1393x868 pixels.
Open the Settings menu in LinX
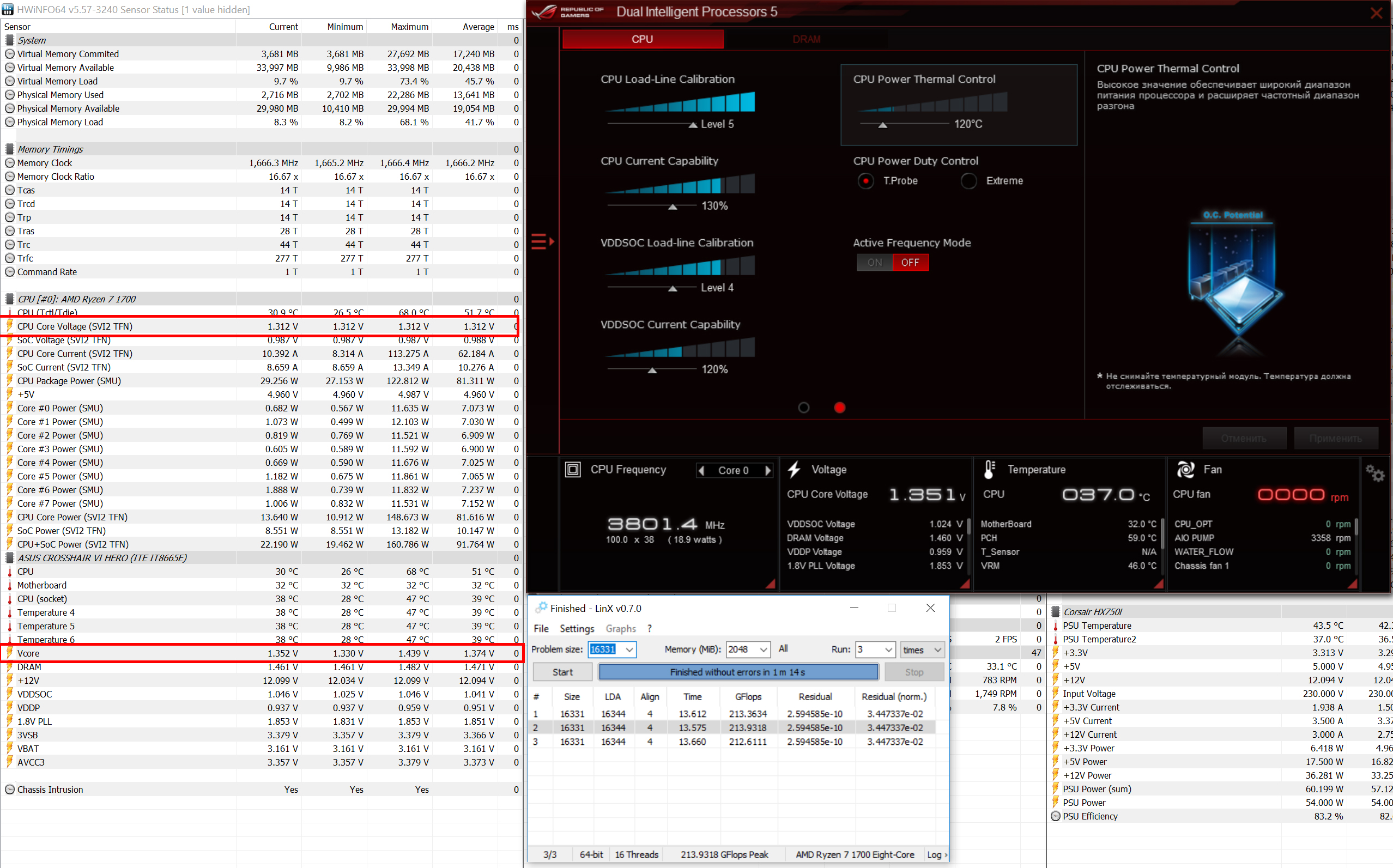[x=577, y=629]
